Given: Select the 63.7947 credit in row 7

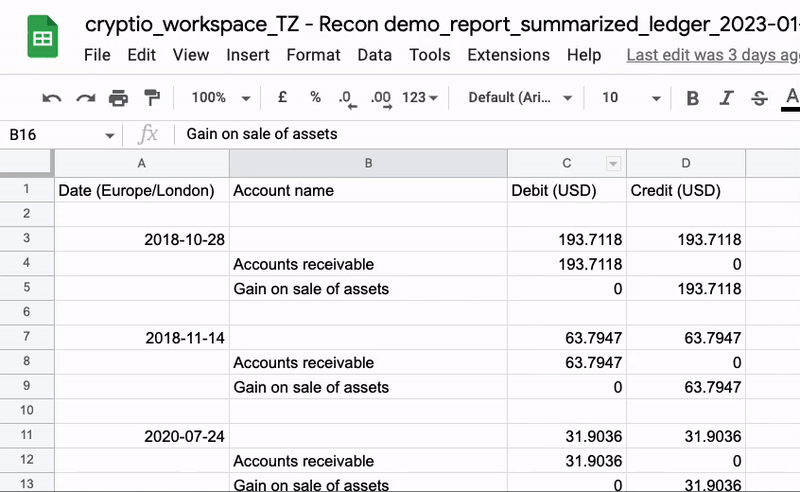Looking at the screenshot, I should point(686,337).
